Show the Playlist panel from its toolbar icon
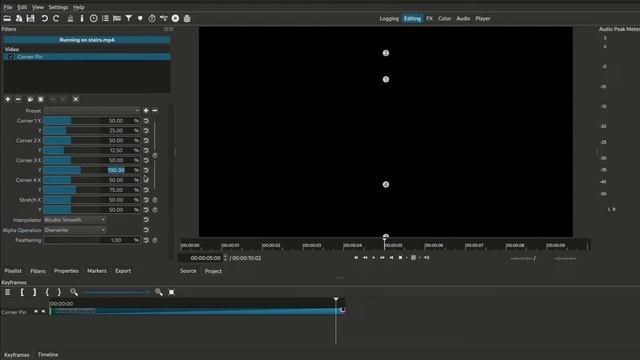 105,18
